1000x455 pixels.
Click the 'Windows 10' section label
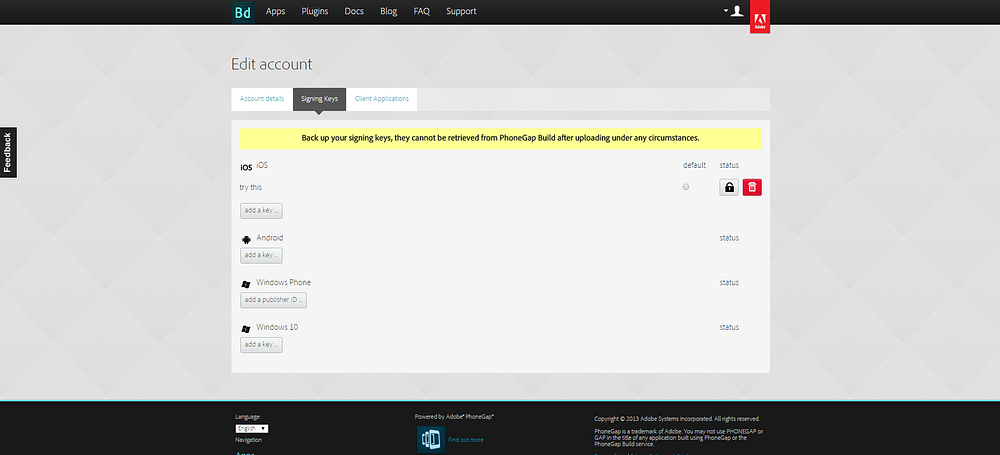(277, 327)
